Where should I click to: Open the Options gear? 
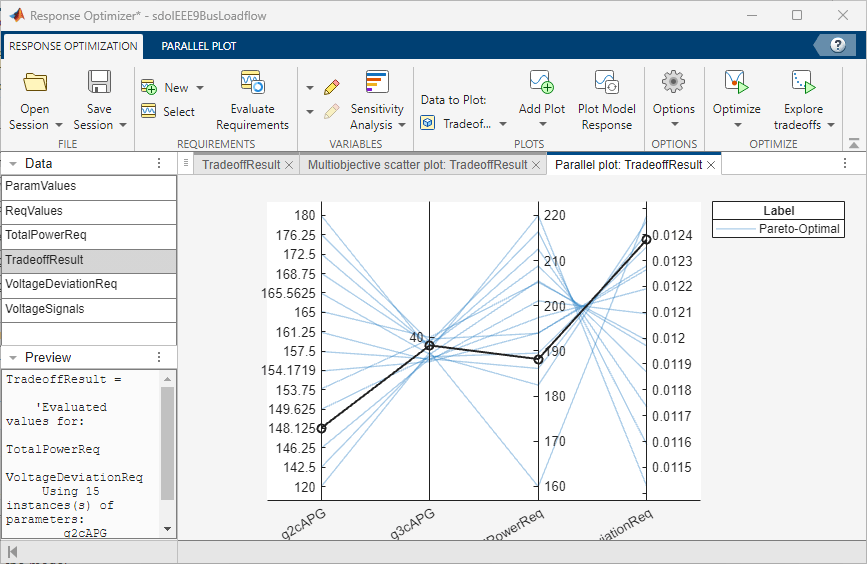(x=673, y=84)
